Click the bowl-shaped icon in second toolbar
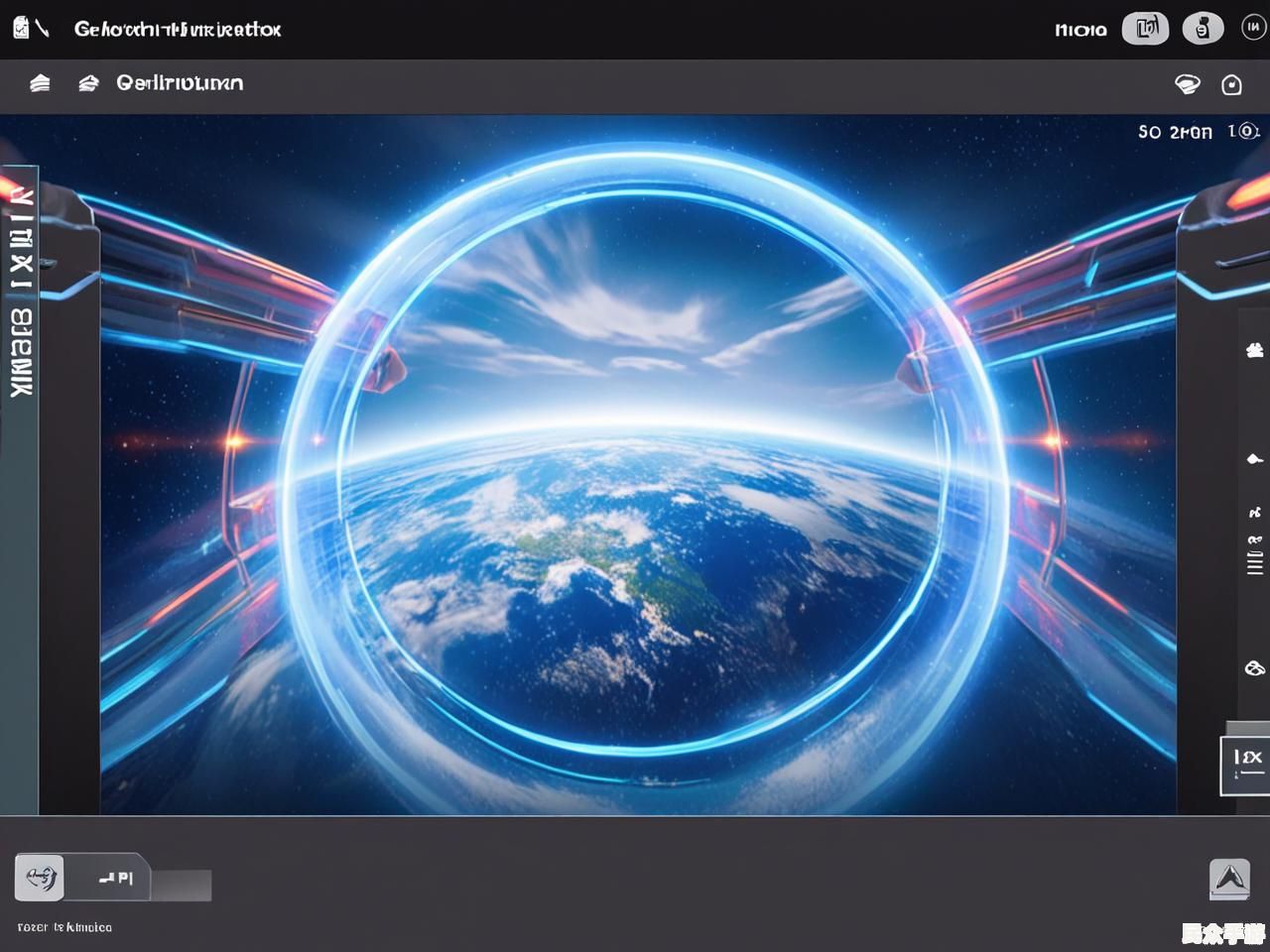Viewport: 1270px width, 952px height. pyautogui.click(x=1187, y=84)
